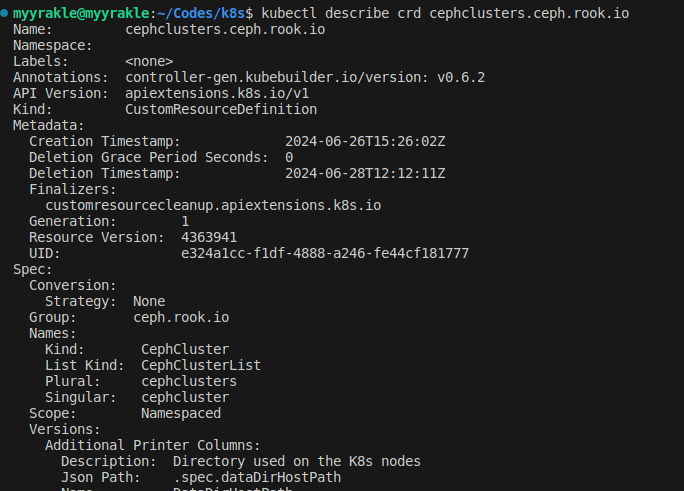Click the Scope value Namespaced

(x=181, y=413)
